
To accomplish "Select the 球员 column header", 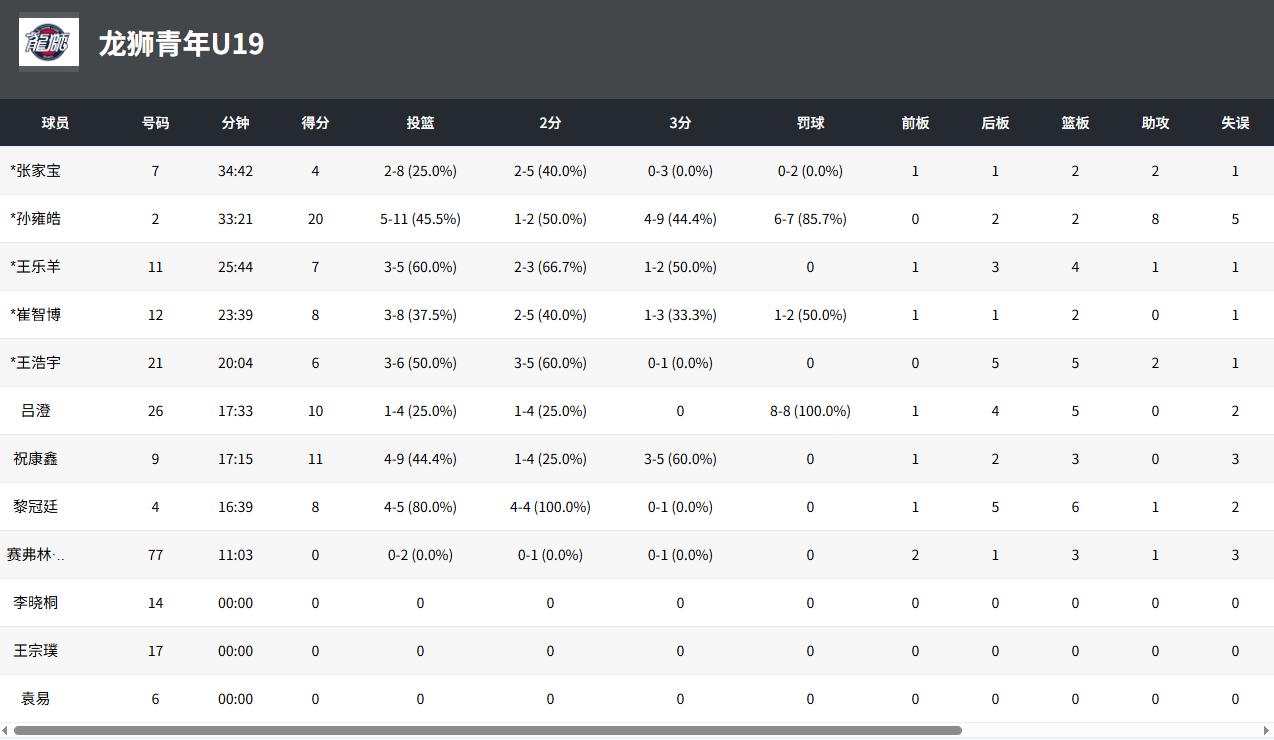I will (x=55, y=123).
